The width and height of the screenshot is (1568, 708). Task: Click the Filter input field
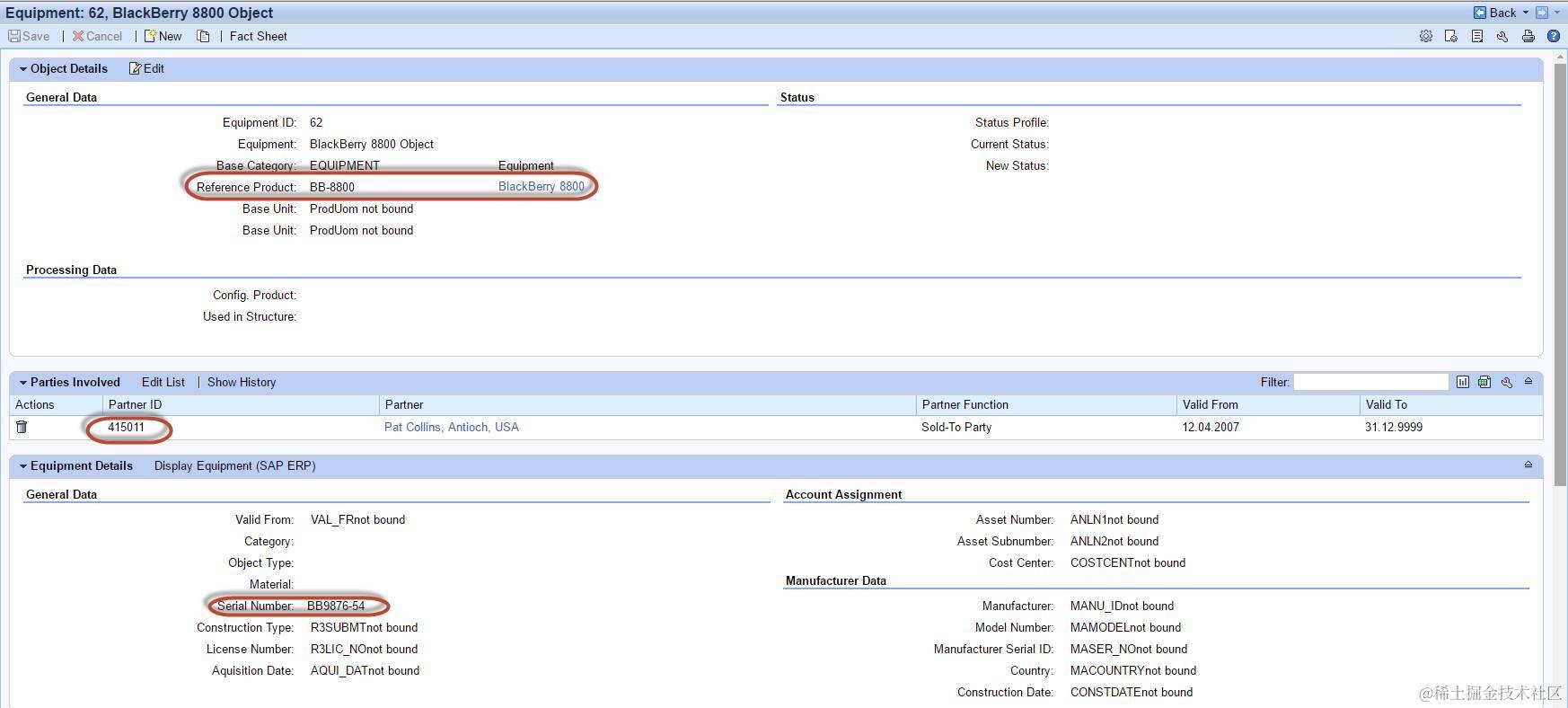pyautogui.click(x=1370, y=383)
